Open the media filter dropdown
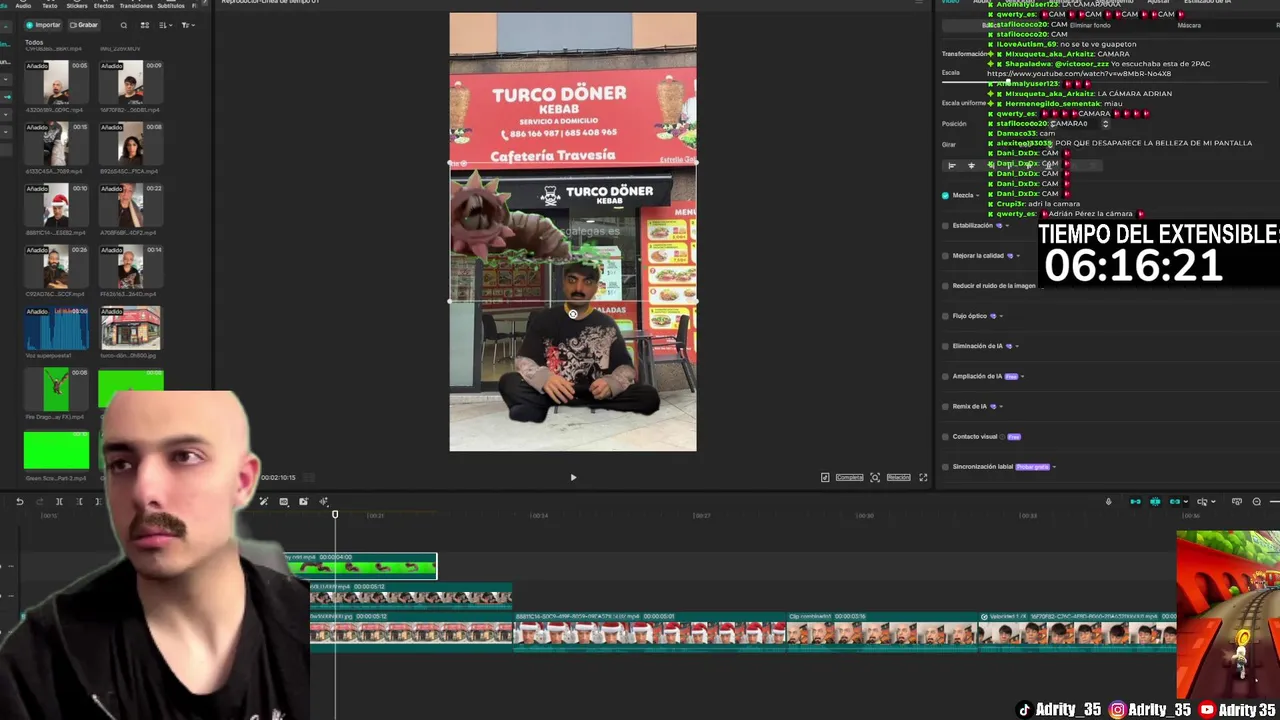1280x720 pixels. tap(187, 25)
